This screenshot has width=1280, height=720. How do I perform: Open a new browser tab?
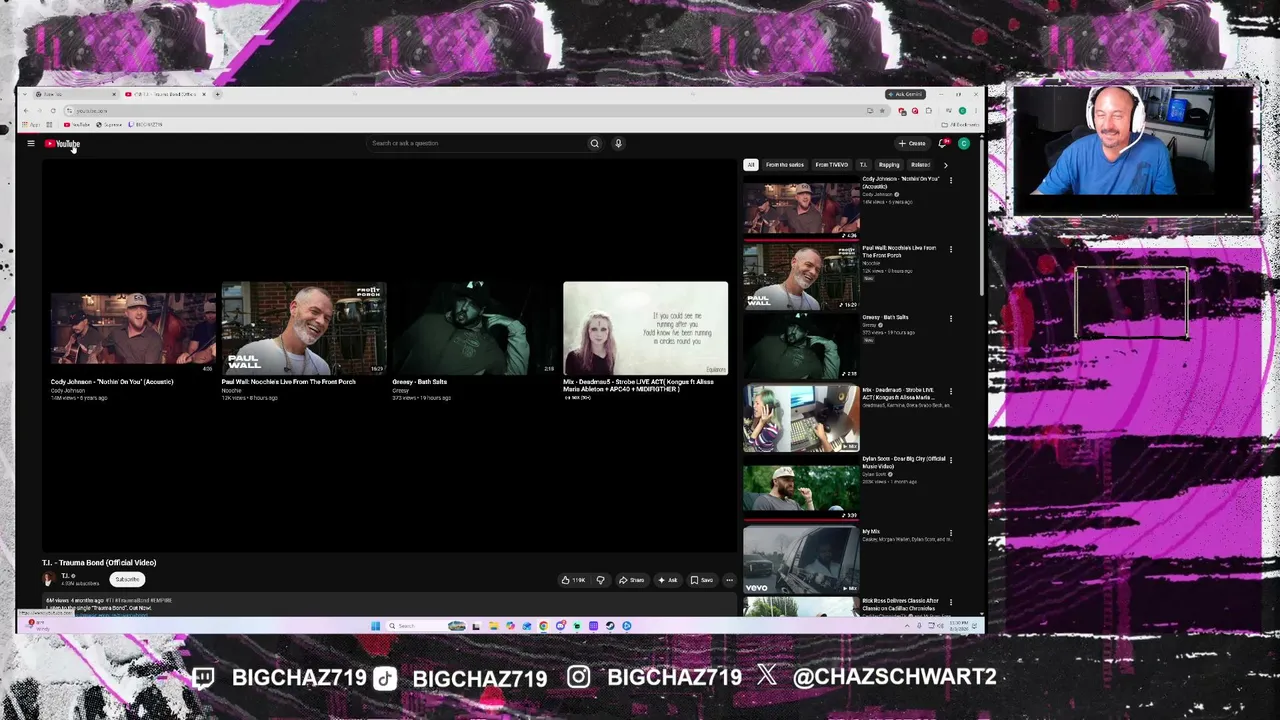point(218,94)
